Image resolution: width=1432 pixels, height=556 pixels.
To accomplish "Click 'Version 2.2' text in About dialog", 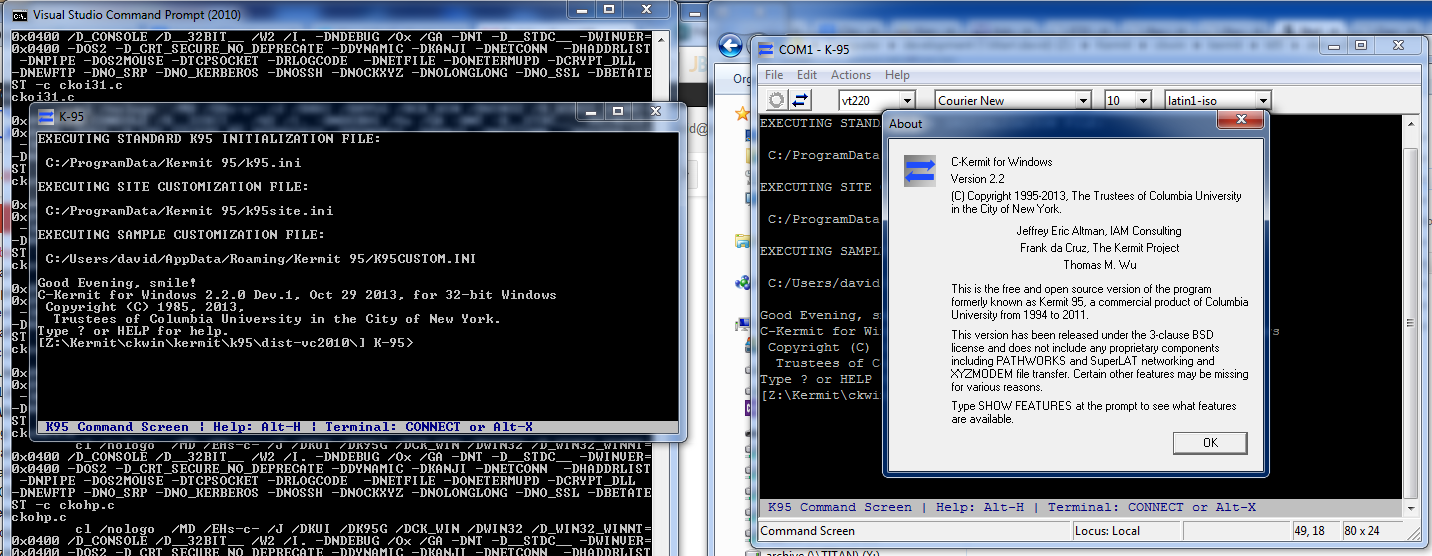I will (x=979, y=179).
